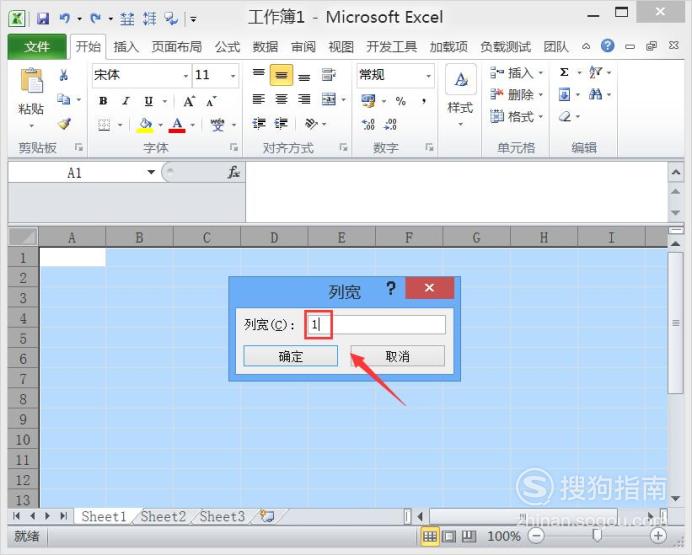Click the accounting number format icon

(x=368, y=101)
